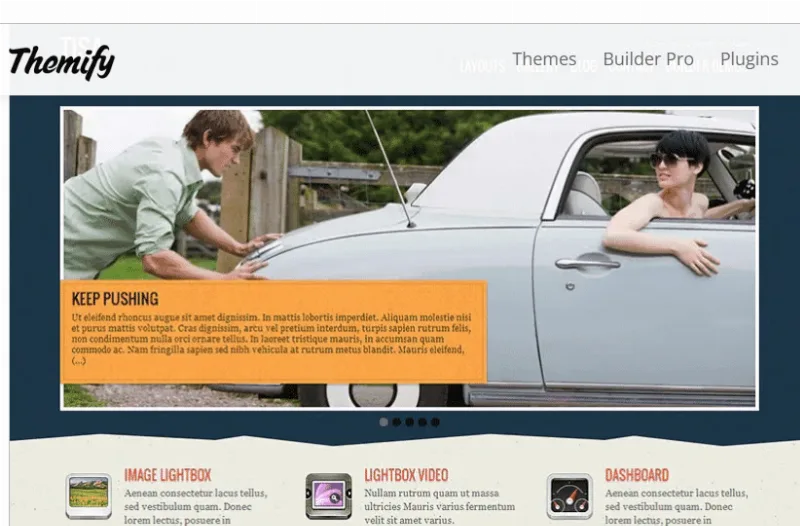Open the Builder Pro menu item
This screenshot has height=526, width=800.
click(648, 59)
